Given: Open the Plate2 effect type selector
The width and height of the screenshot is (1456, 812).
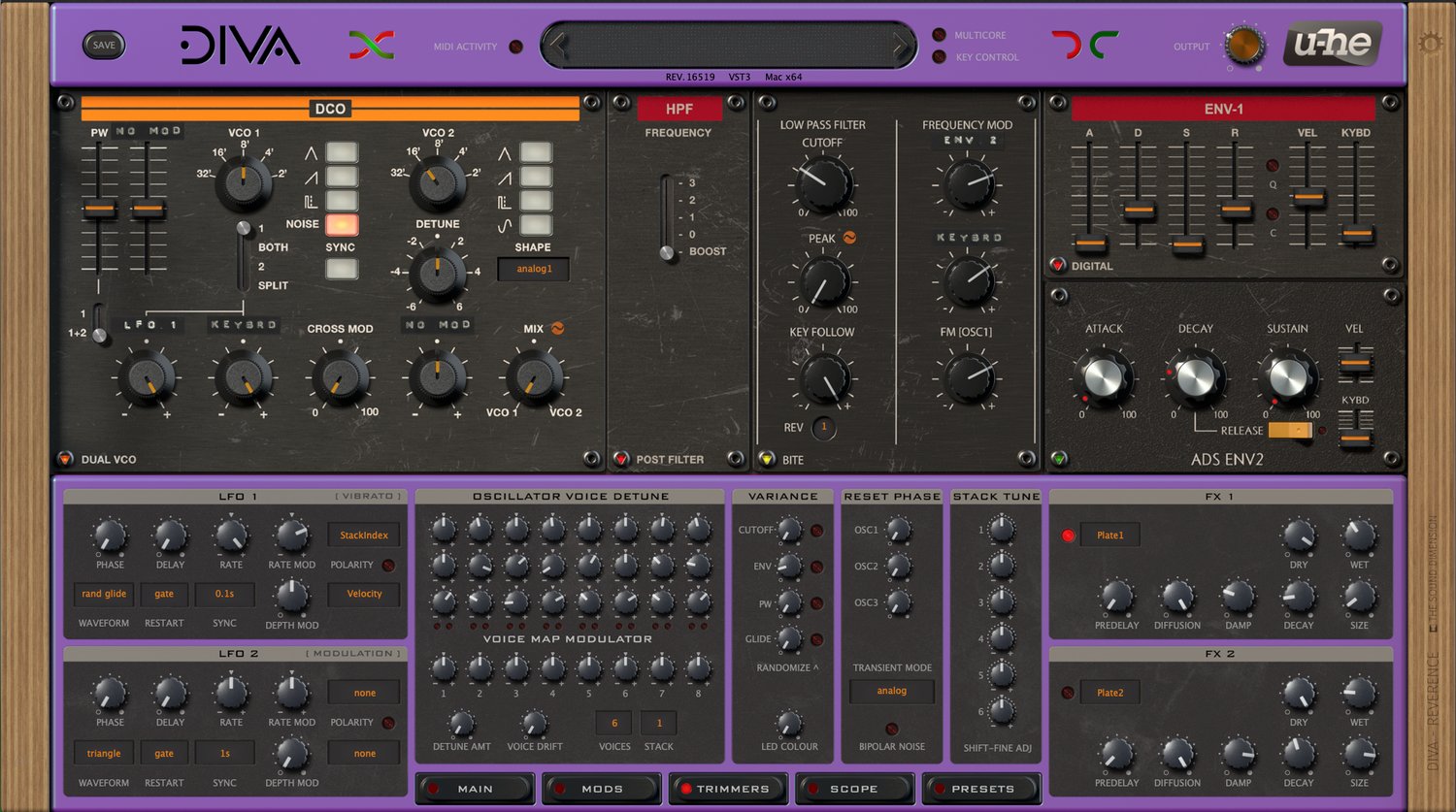Looking at the screenshot, I should [1109, 693].
